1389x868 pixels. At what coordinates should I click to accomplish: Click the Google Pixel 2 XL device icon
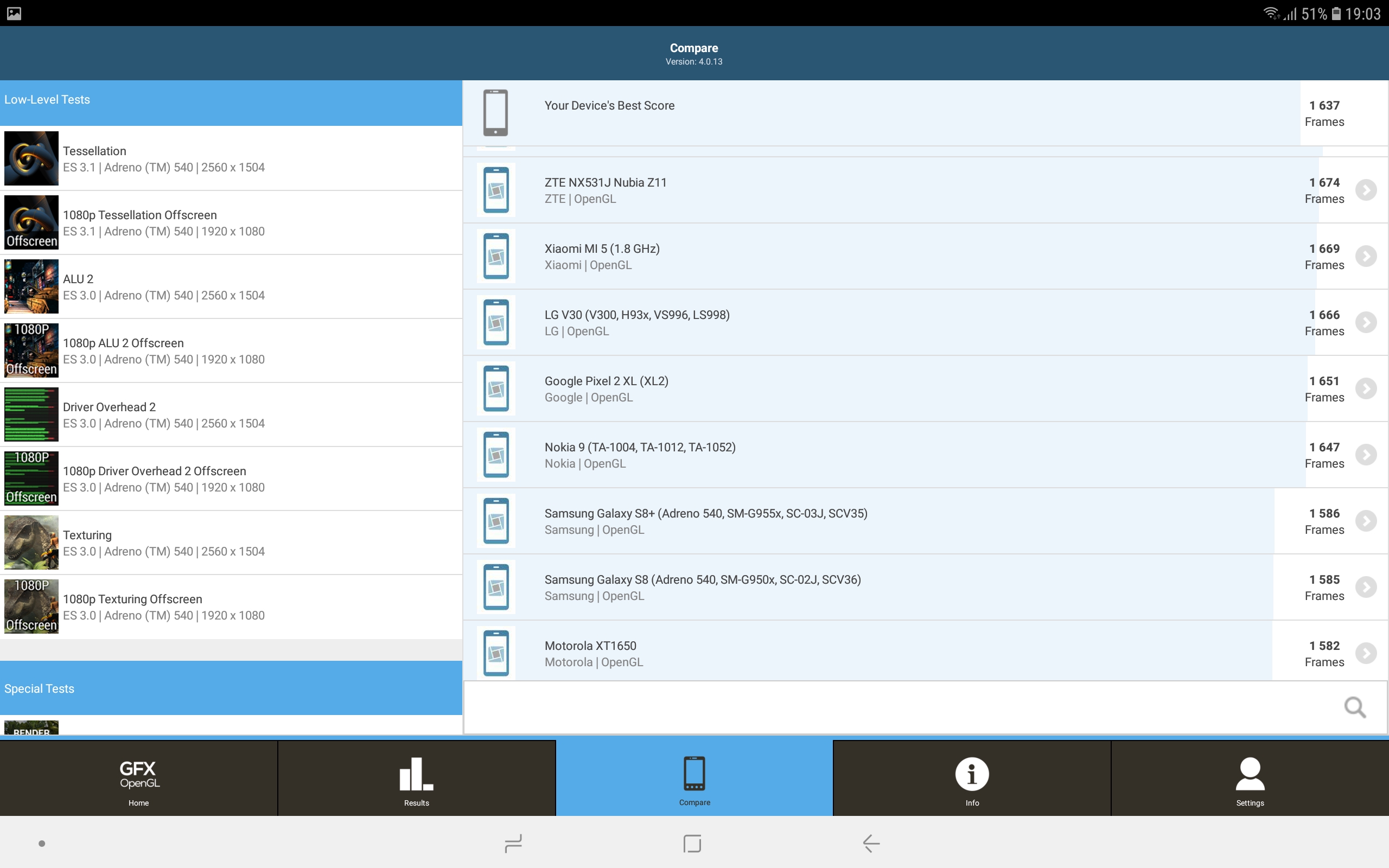[x=496, y=388]
